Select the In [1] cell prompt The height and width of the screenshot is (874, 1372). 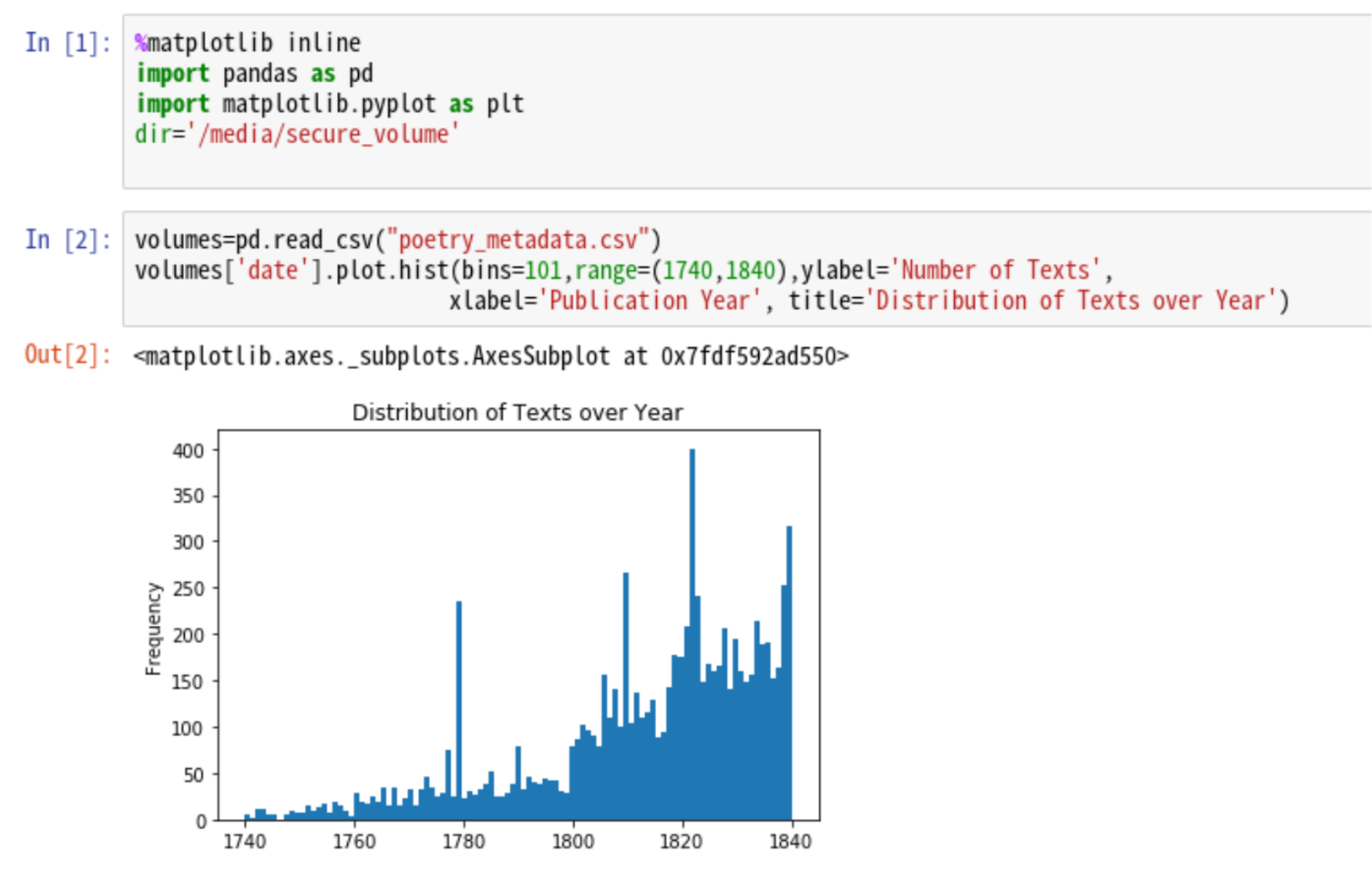(67, 43)
